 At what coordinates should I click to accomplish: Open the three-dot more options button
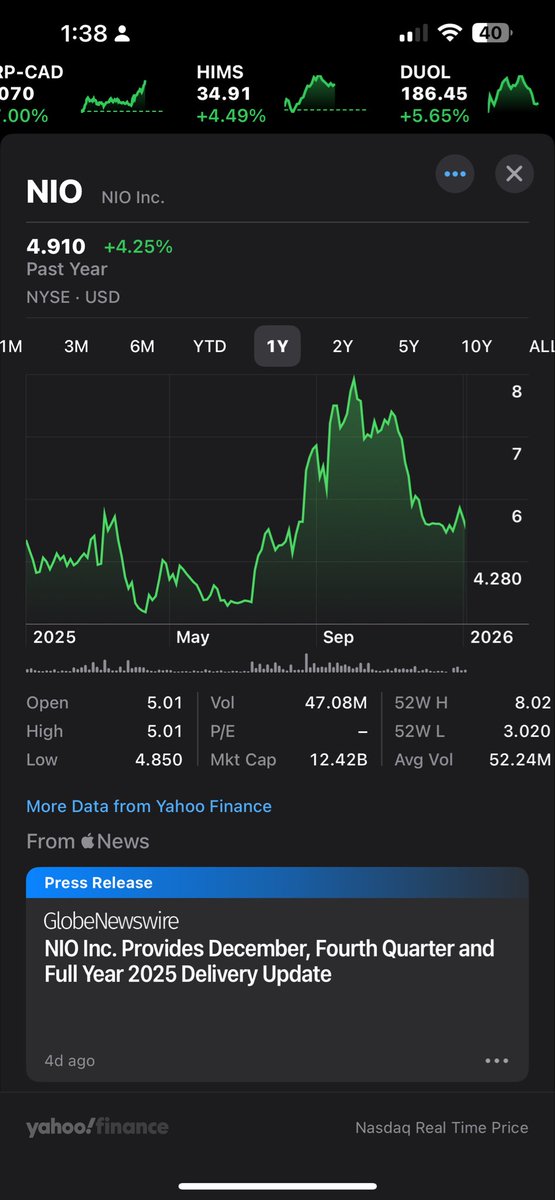(x=455, y=174)
